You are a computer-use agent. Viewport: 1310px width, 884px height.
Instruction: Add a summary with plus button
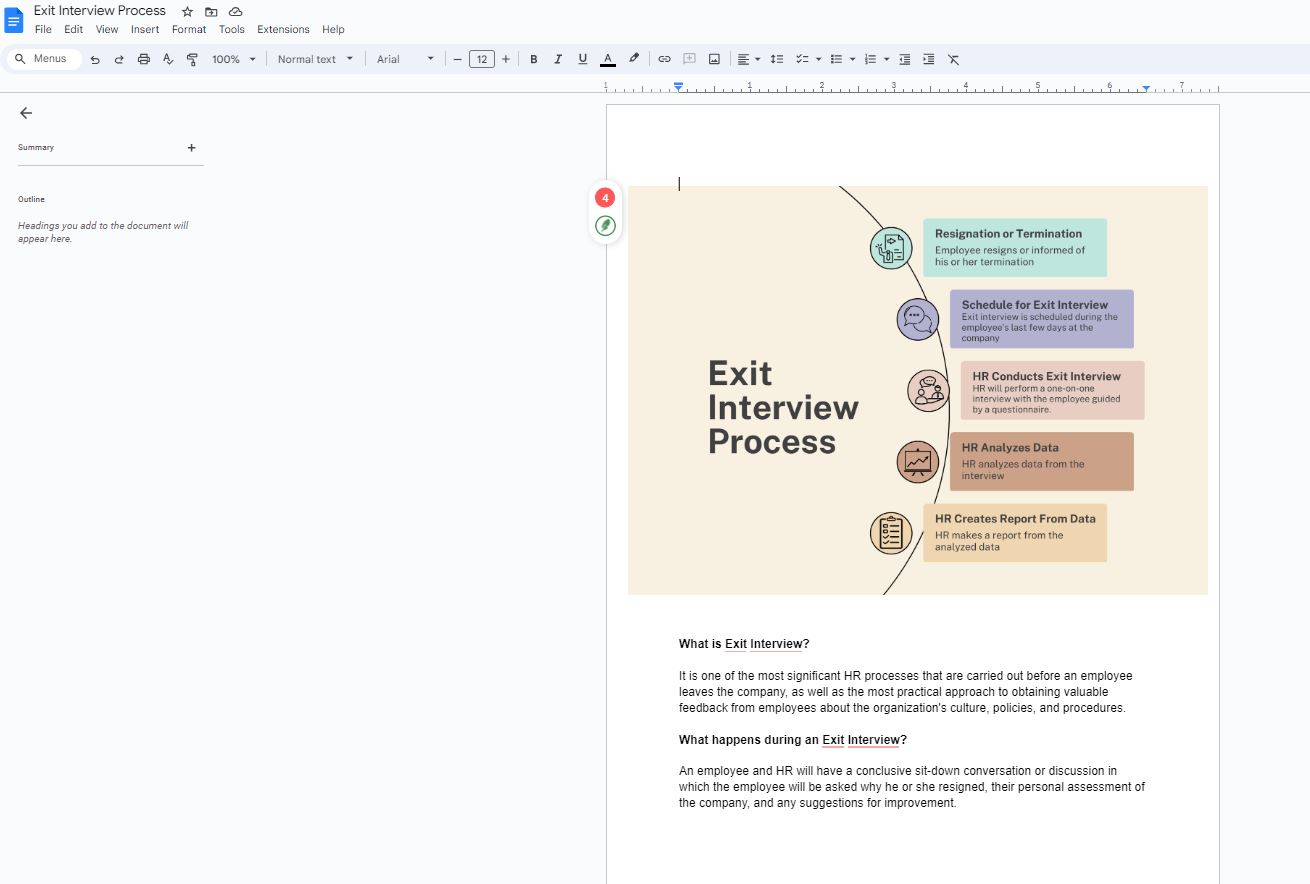click(x=192, y=147)
